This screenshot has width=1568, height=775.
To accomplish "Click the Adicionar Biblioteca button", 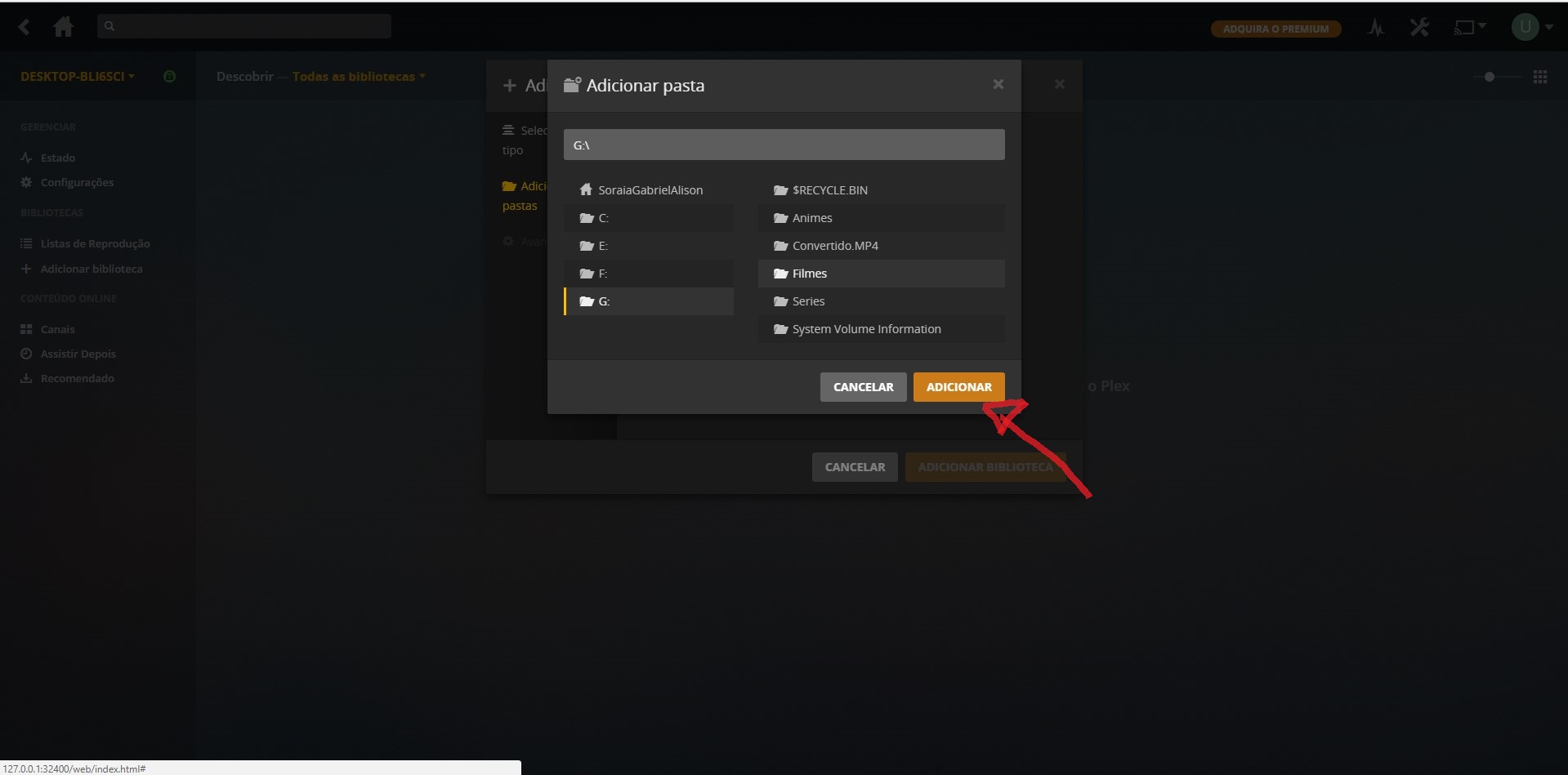I will [985, 467].
